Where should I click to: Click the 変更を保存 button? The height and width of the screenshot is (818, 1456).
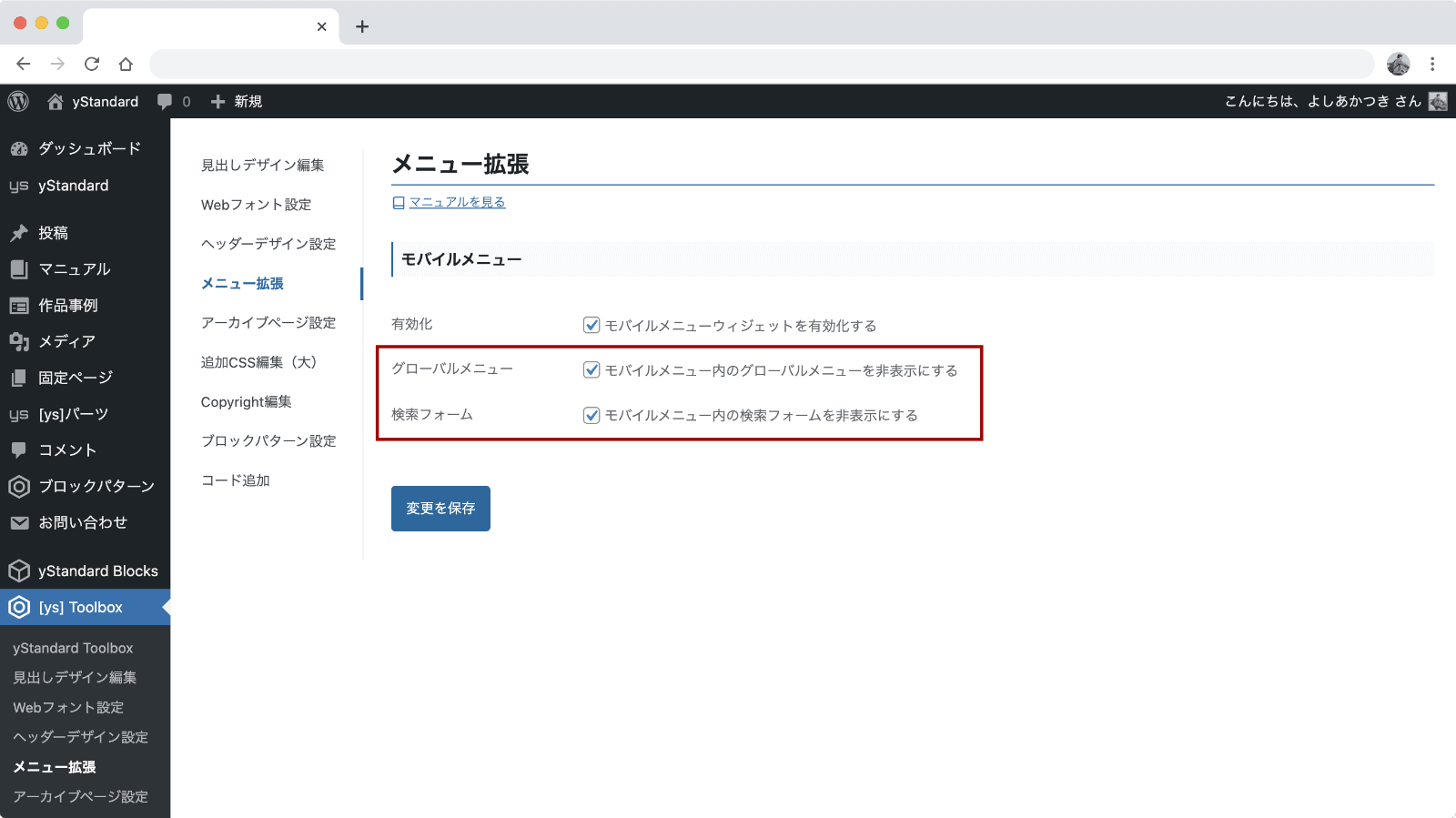pyautogui.click(x=440, y=509)
